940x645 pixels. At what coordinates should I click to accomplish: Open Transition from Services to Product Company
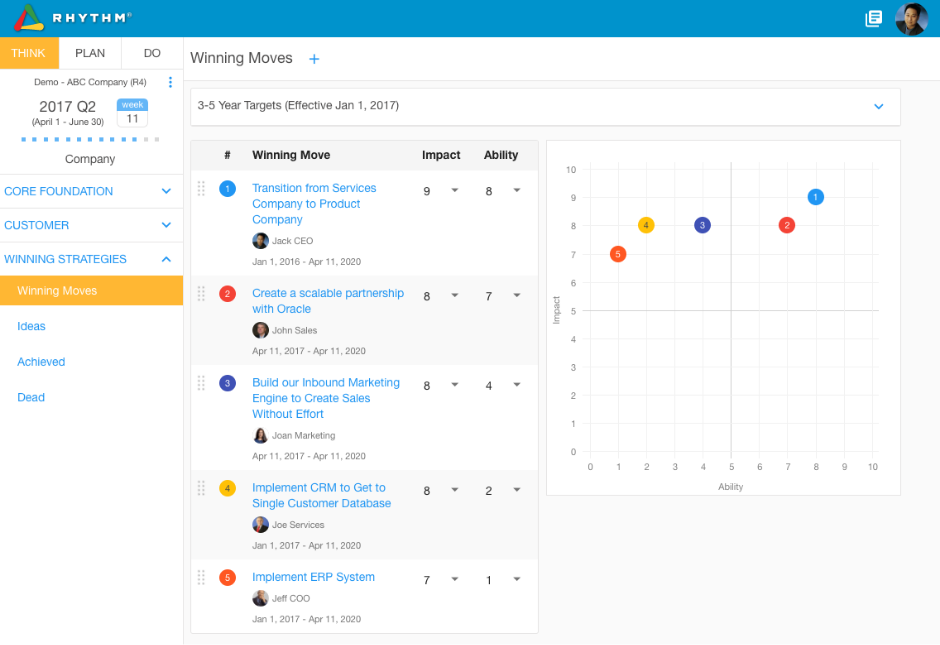pos(314,204)
